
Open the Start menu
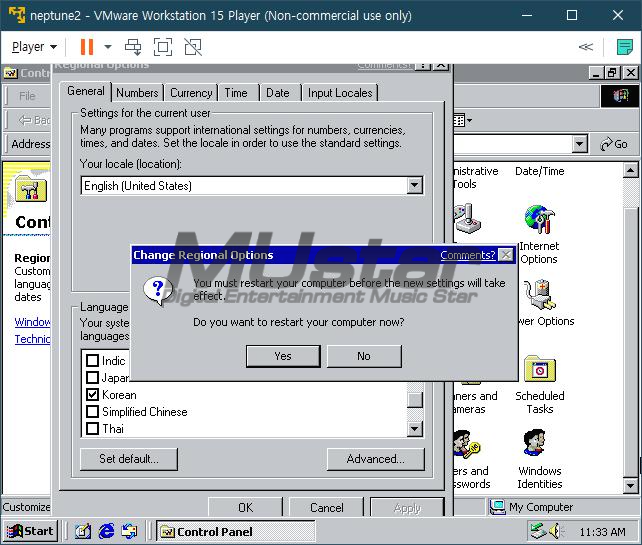[30, 531]
